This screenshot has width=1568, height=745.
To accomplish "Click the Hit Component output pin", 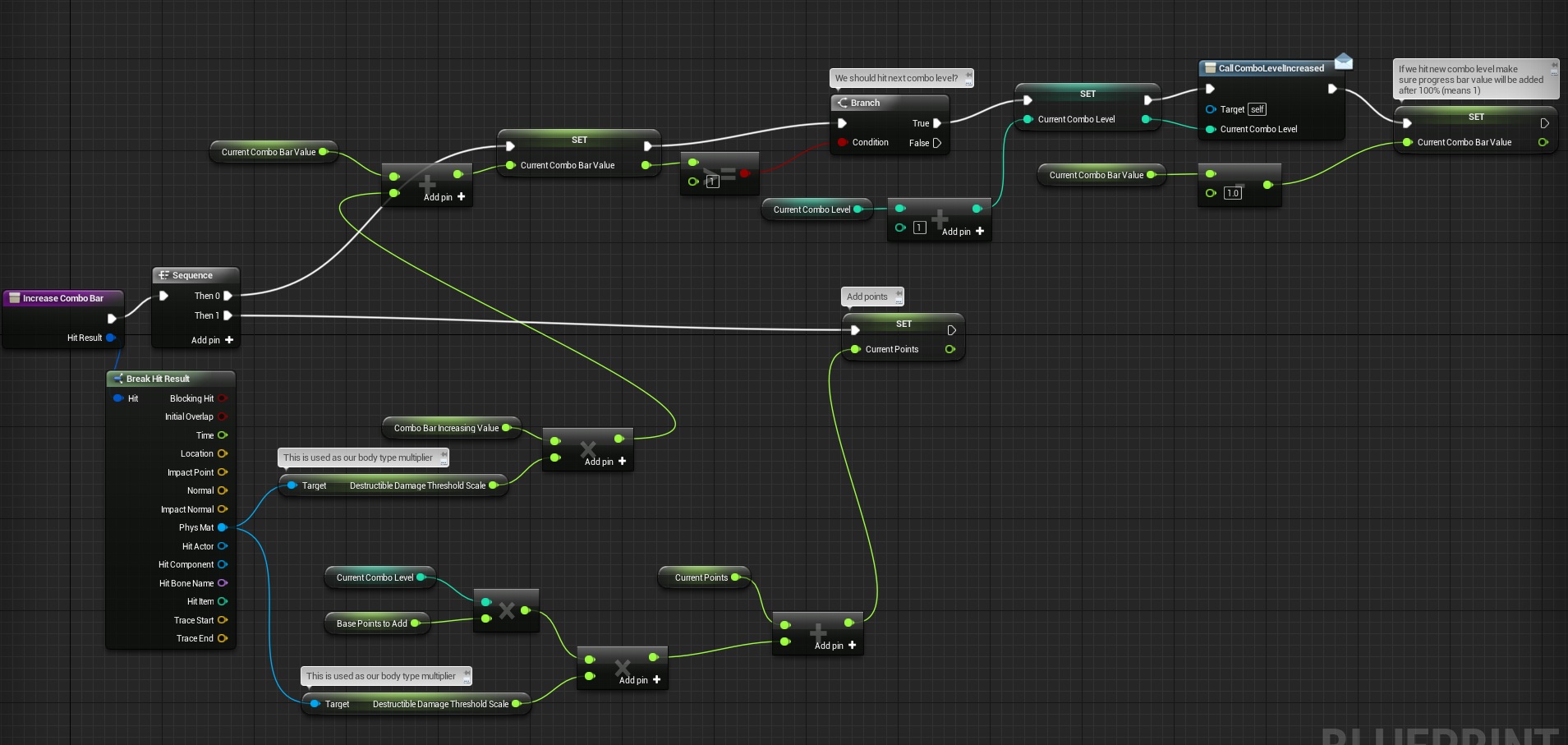I will (x=223, y=564).
